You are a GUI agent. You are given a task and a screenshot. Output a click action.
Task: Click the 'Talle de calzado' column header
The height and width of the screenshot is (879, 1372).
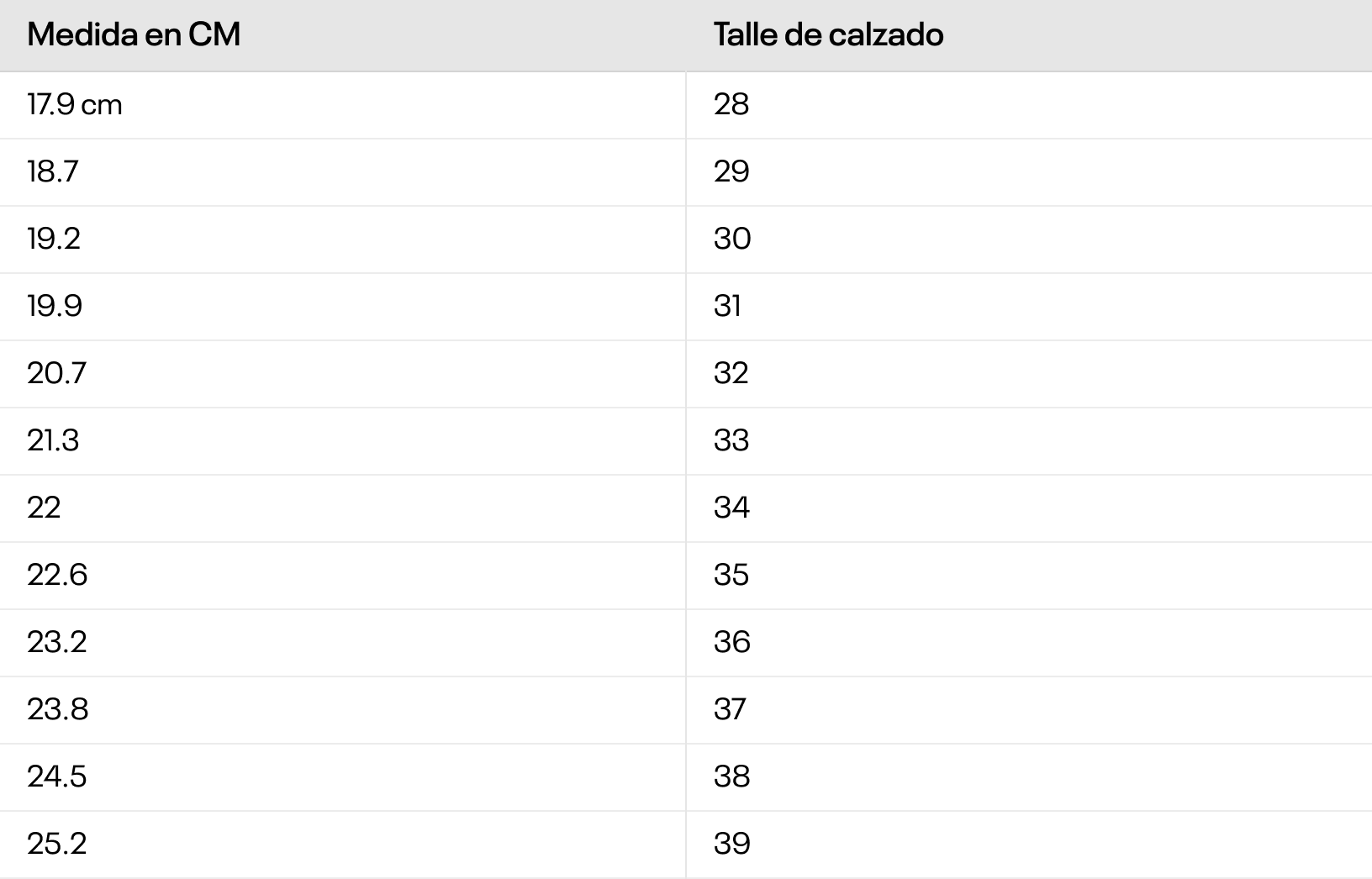point(828,34)
